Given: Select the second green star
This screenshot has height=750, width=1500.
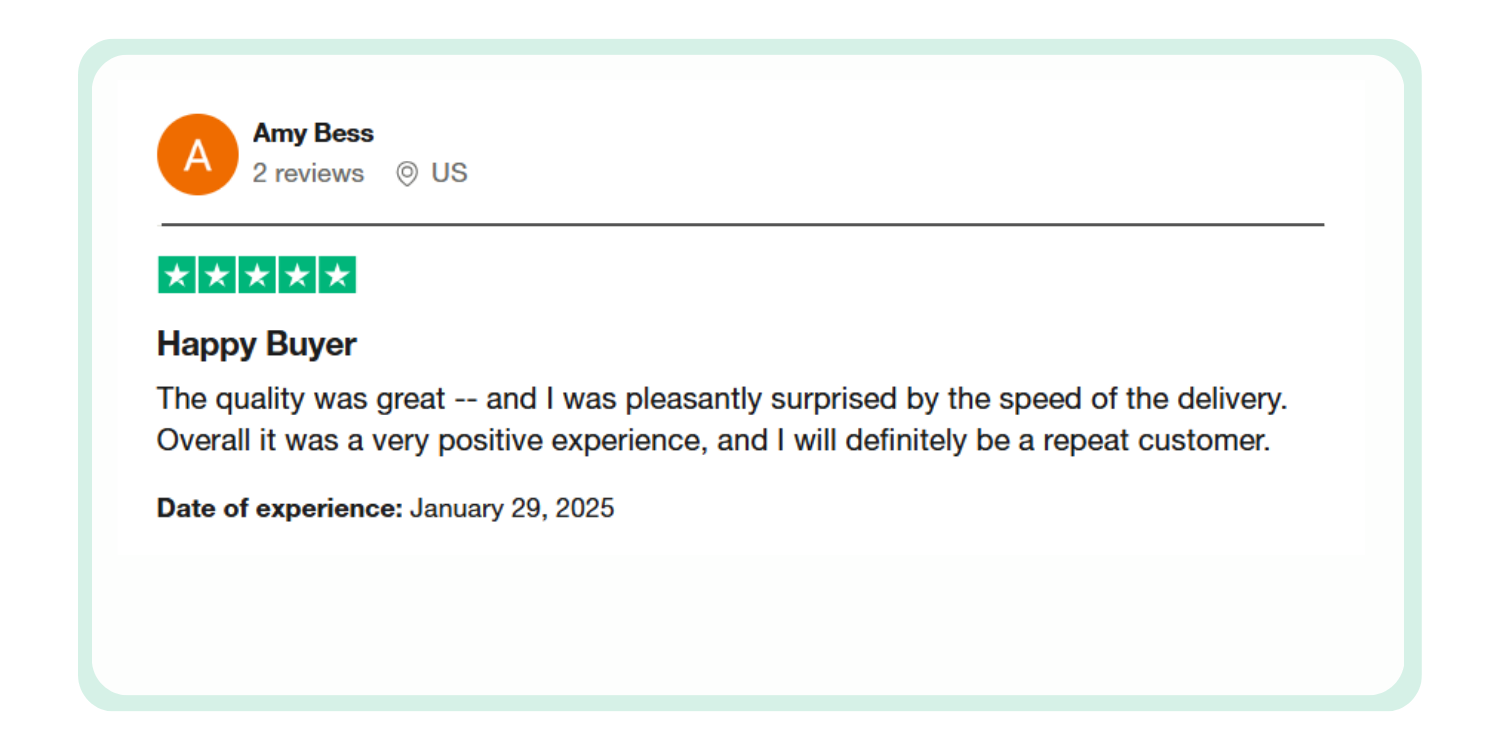Looking at the screenshot, I should pyautogui.click(x=217, y=275).
